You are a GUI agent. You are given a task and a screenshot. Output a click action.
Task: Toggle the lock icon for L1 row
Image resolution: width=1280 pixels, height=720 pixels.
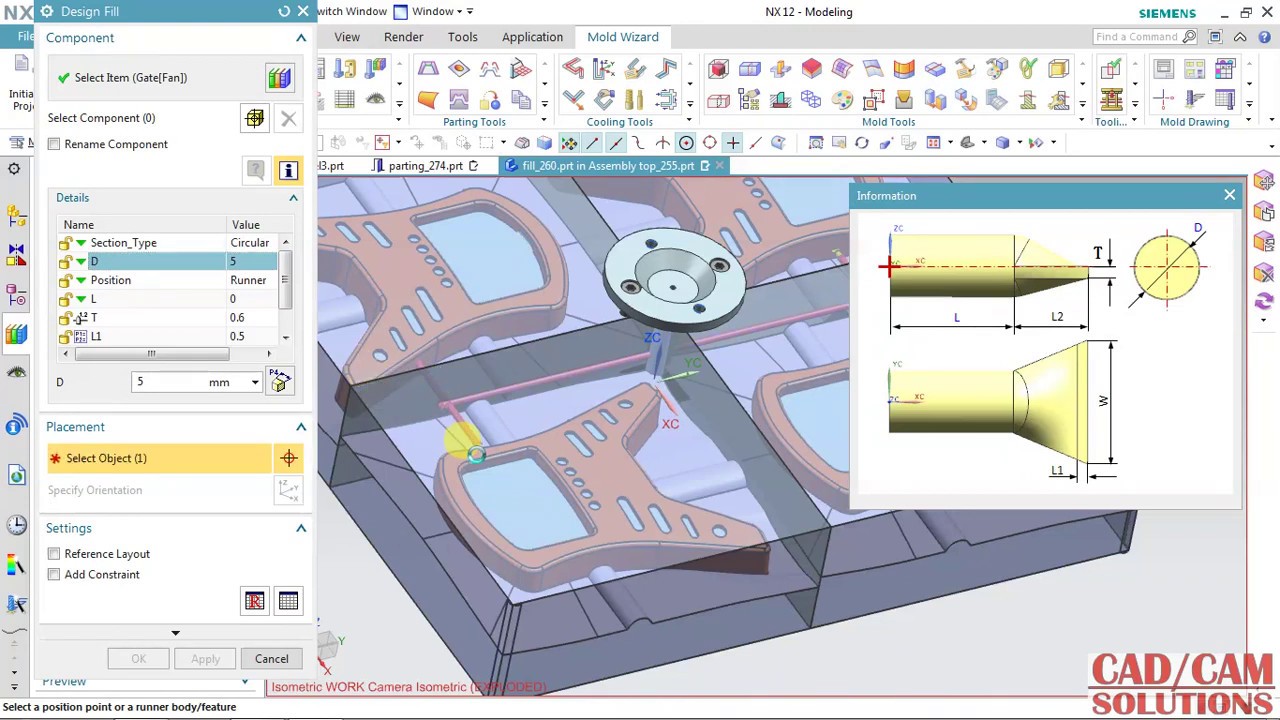(x=65, y=337)
